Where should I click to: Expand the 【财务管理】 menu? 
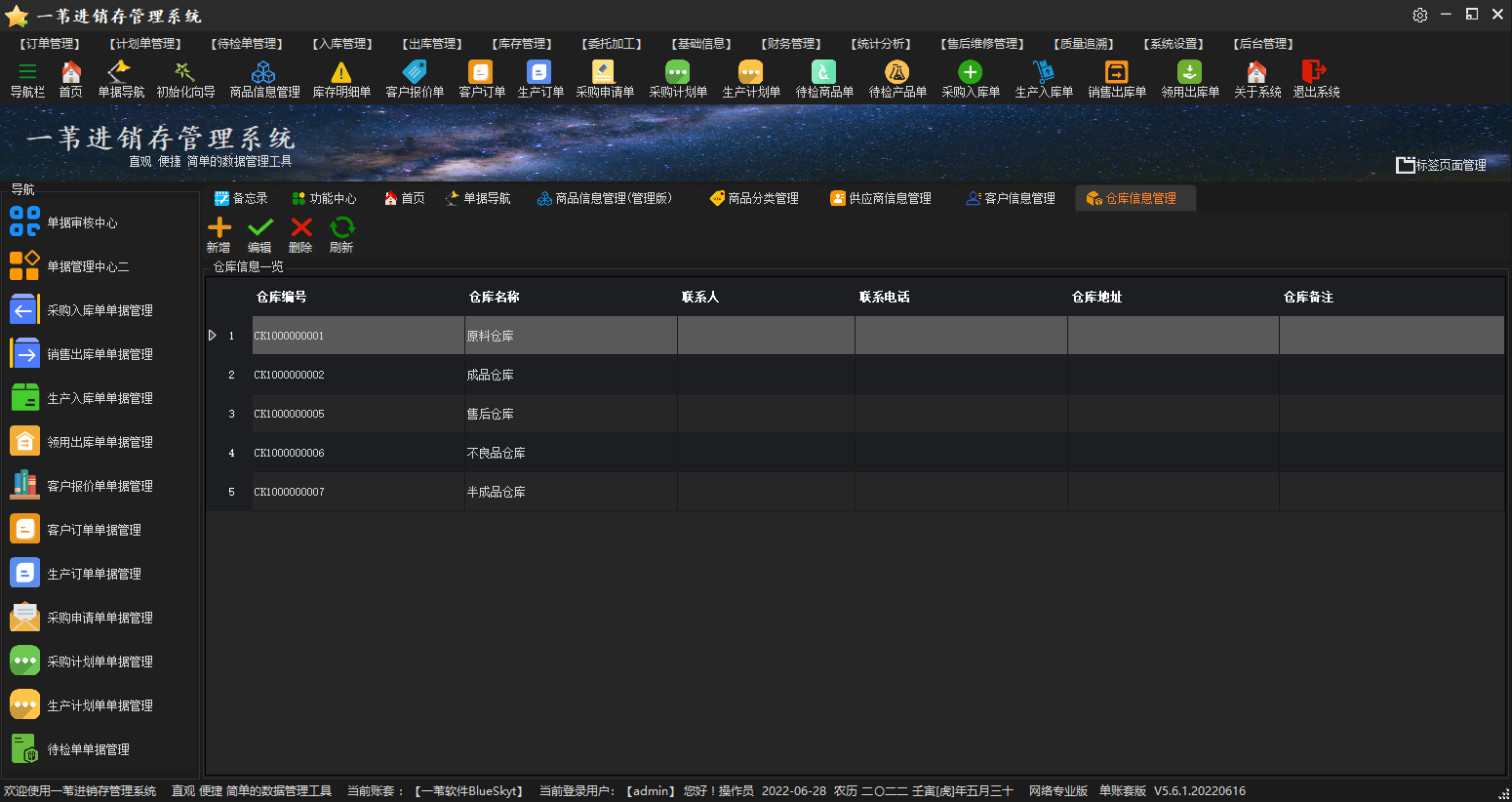tap(791, 44)
